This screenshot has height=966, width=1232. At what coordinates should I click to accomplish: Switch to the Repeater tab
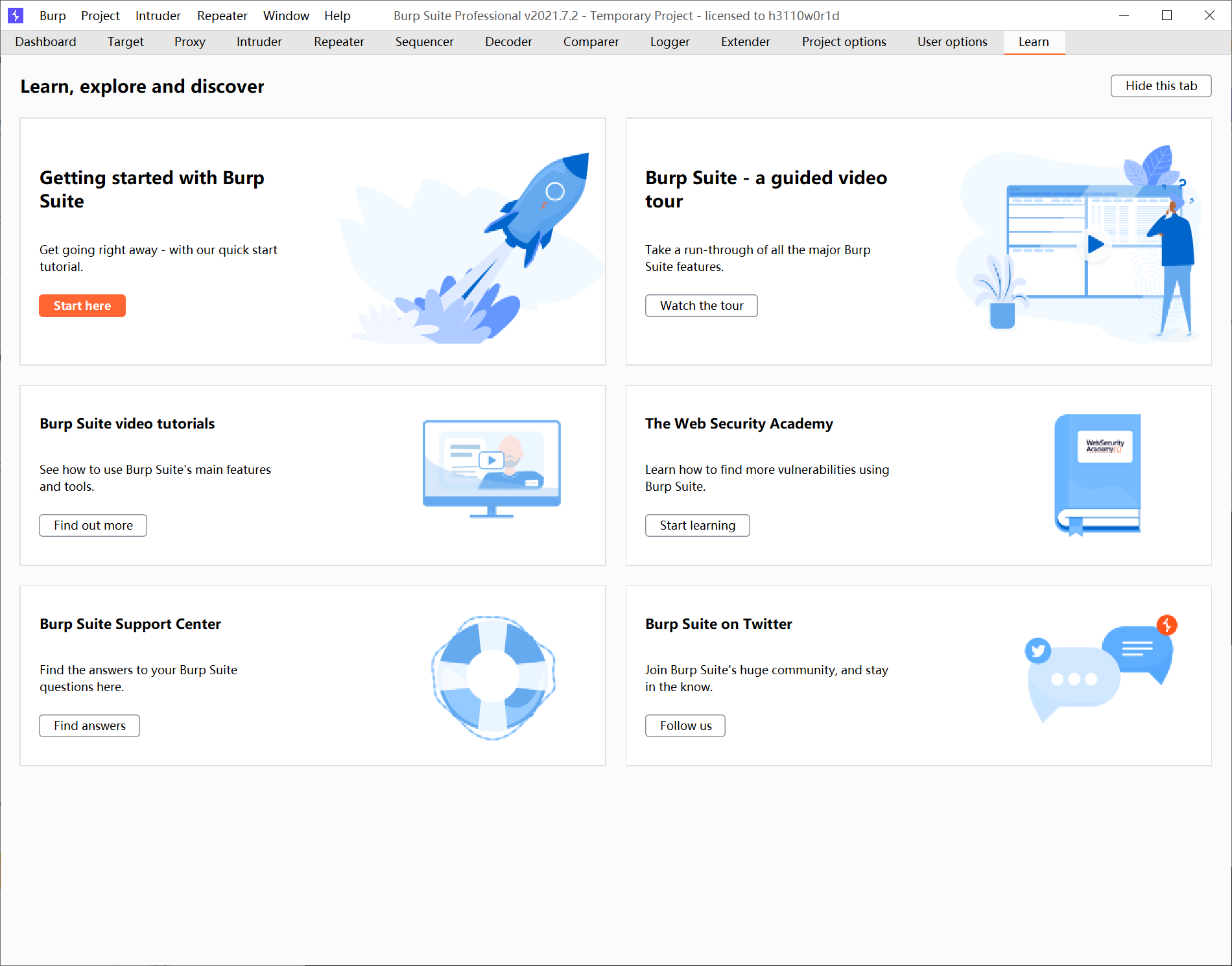coord(339,42)
